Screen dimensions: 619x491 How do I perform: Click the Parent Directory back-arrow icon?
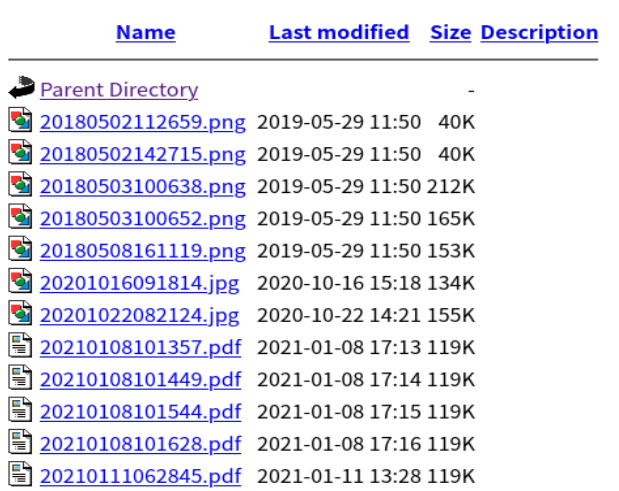click(21, 88)
